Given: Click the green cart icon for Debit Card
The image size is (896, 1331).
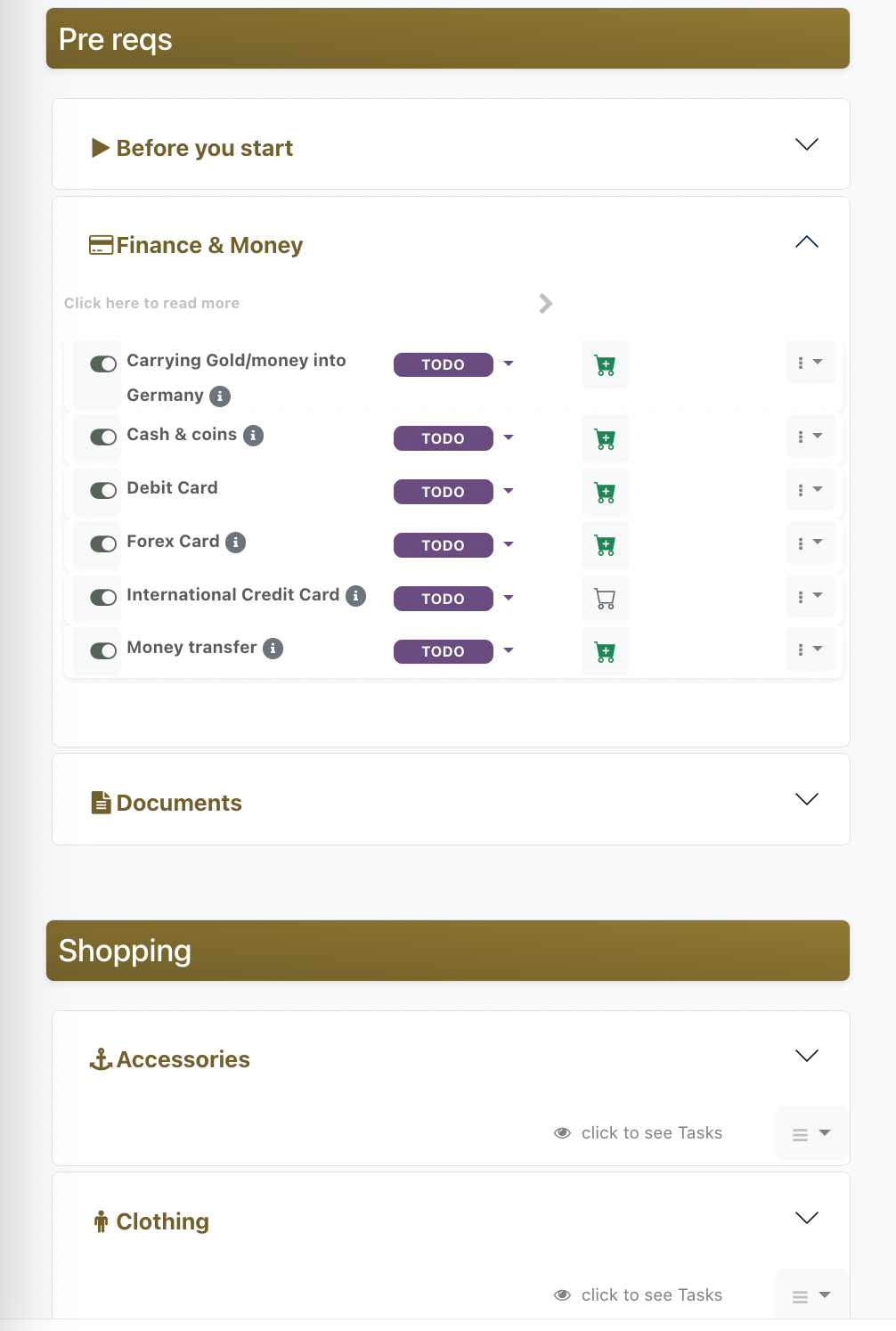Looking at the screenshot, I should pos(605,492).
